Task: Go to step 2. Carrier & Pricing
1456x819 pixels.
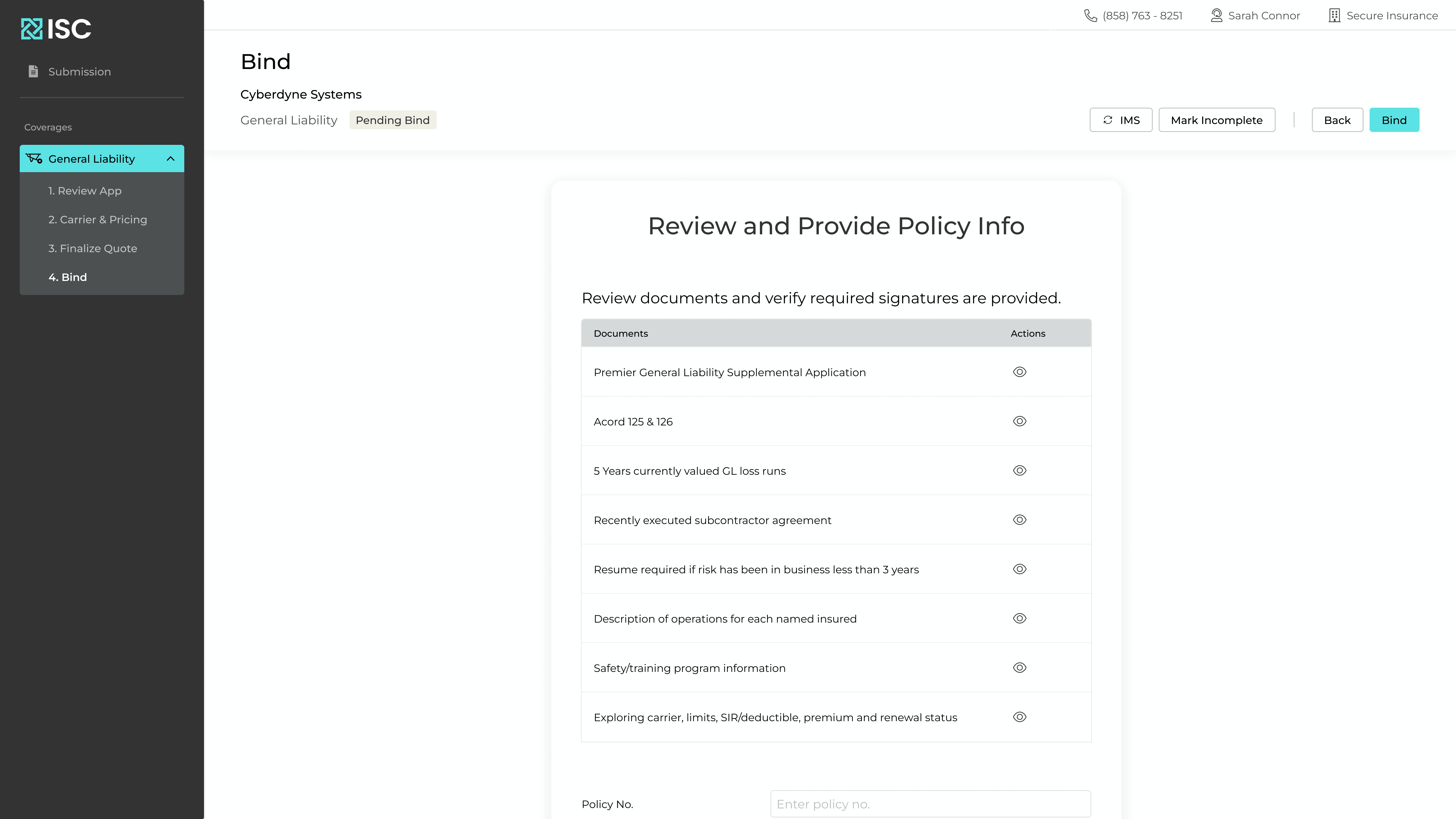Action: (x=98, y=220)
